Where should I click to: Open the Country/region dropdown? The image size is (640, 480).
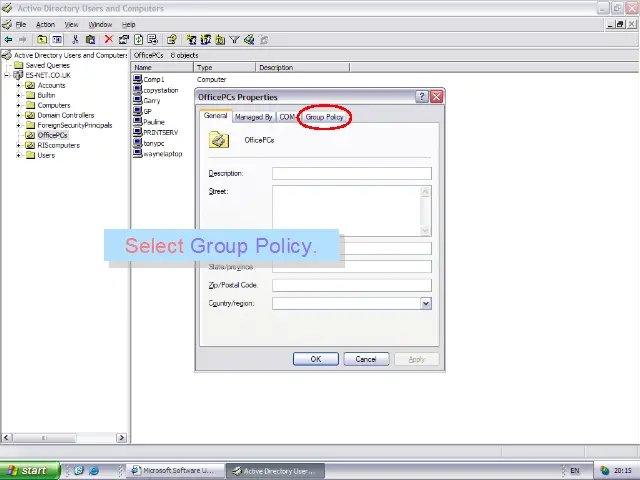(426, 303)
